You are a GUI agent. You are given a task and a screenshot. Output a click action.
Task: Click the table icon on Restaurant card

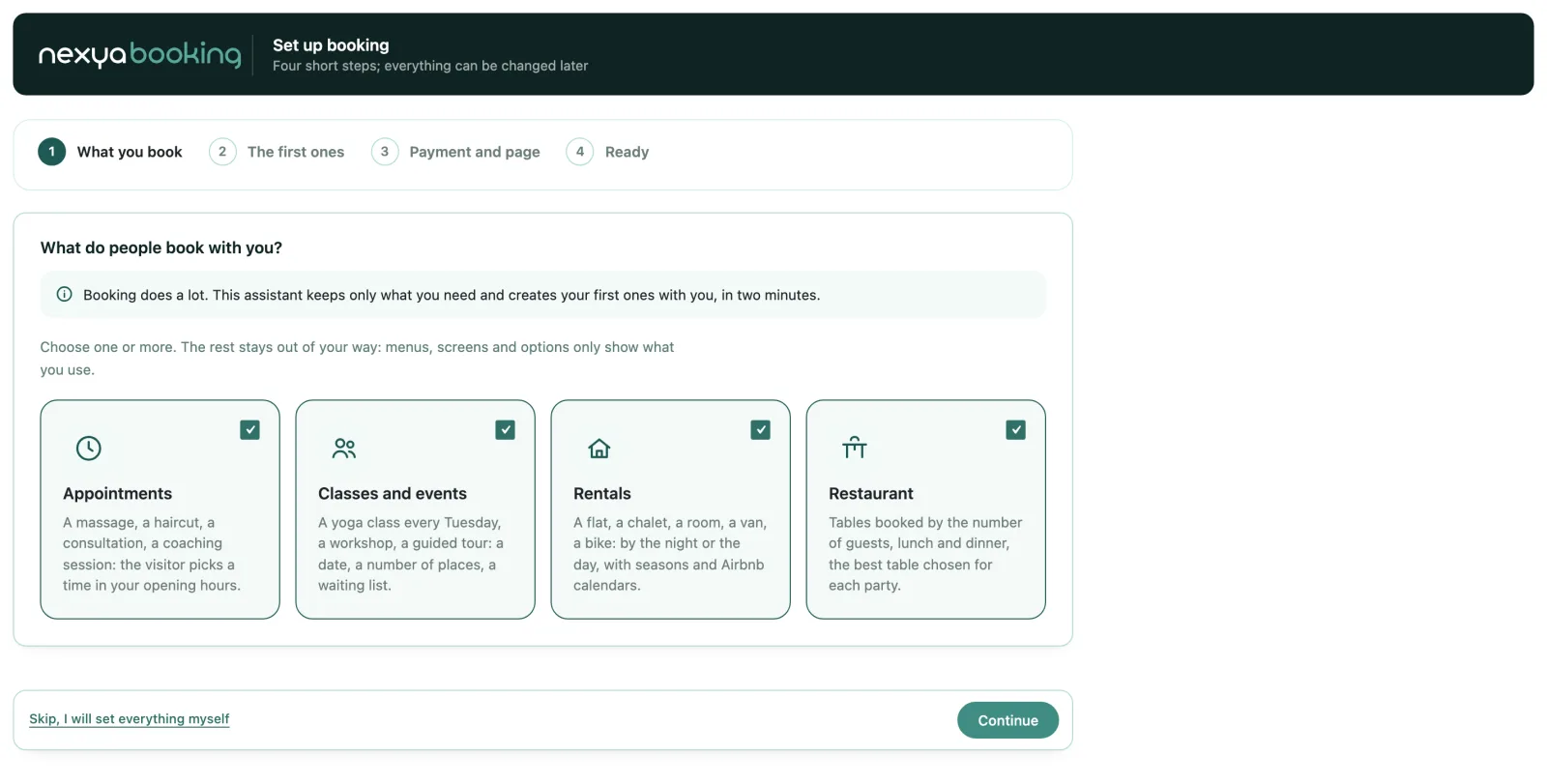click(x=855, y=447)
